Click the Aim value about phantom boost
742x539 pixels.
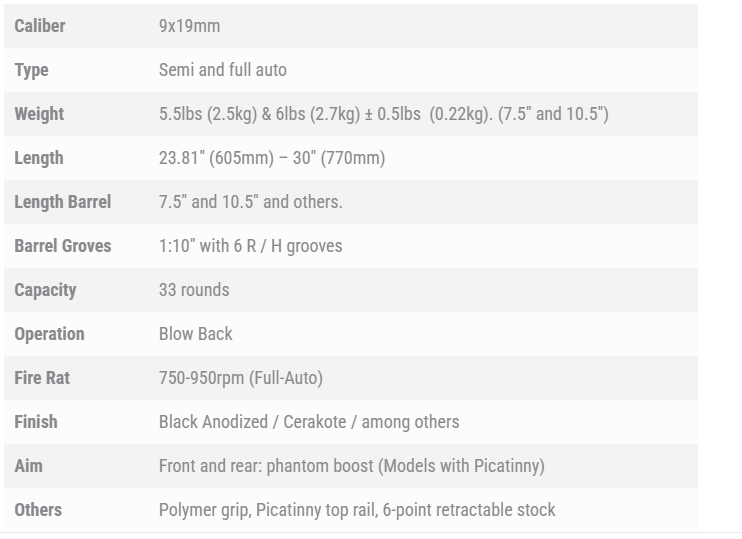[351, 466]
